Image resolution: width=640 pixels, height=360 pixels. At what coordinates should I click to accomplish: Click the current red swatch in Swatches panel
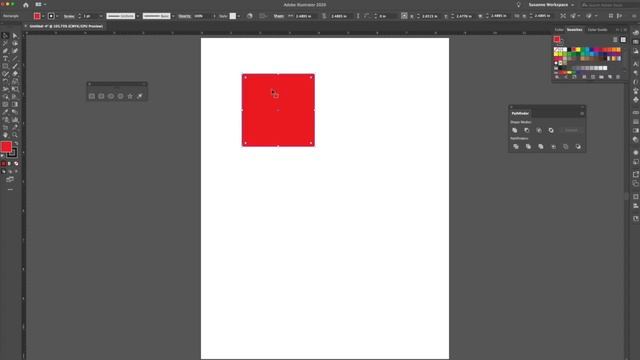pos(557,40)
